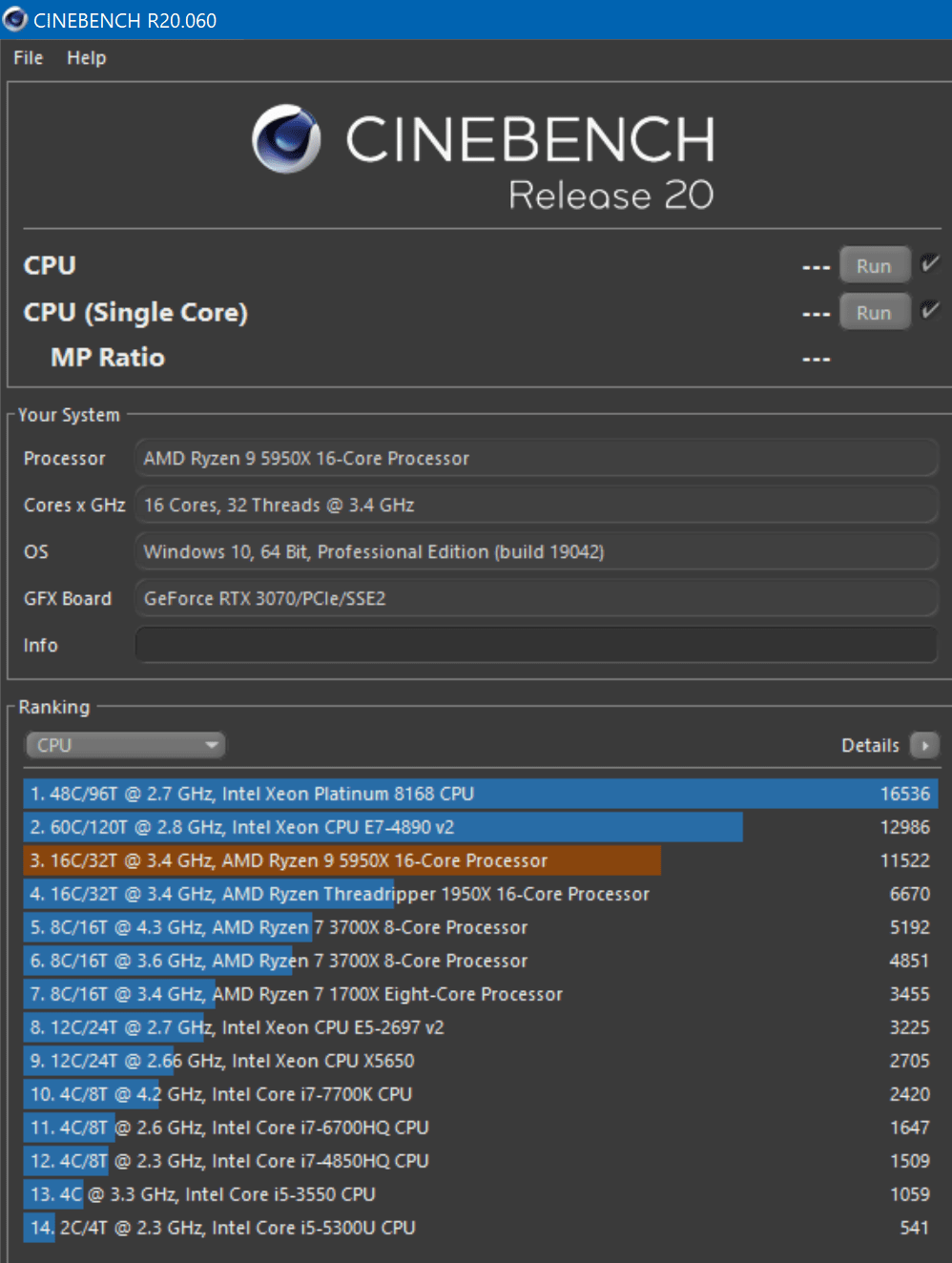952x1263 pixels.
Task: Click the Cinebench sphere logo in header
Action: click(x=286, y=139)
